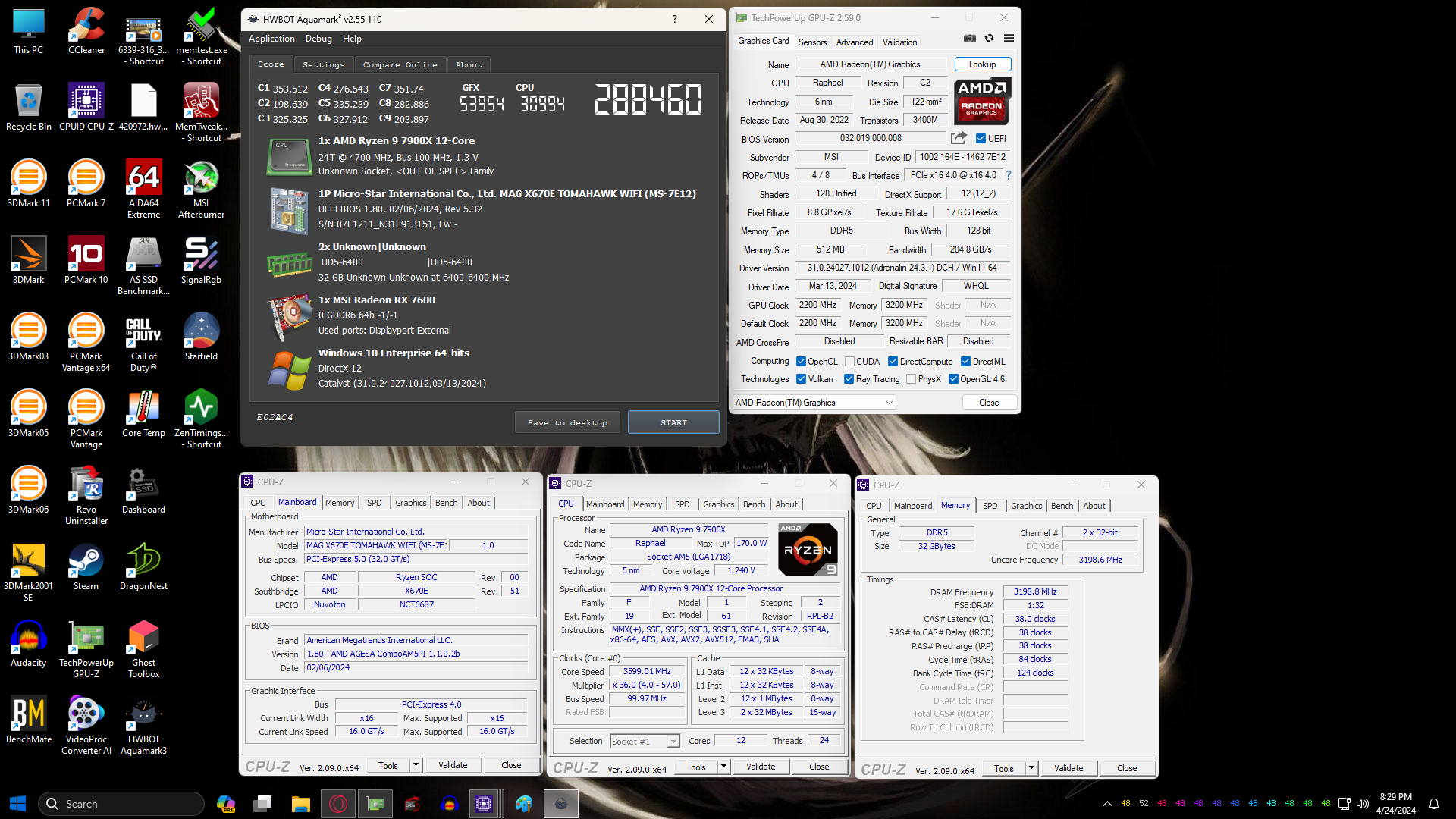This screenshot has height=819, width=1456.
Task: Open notifications bell in system tray
Action: pyautogui.click(x=1434, y=804)
